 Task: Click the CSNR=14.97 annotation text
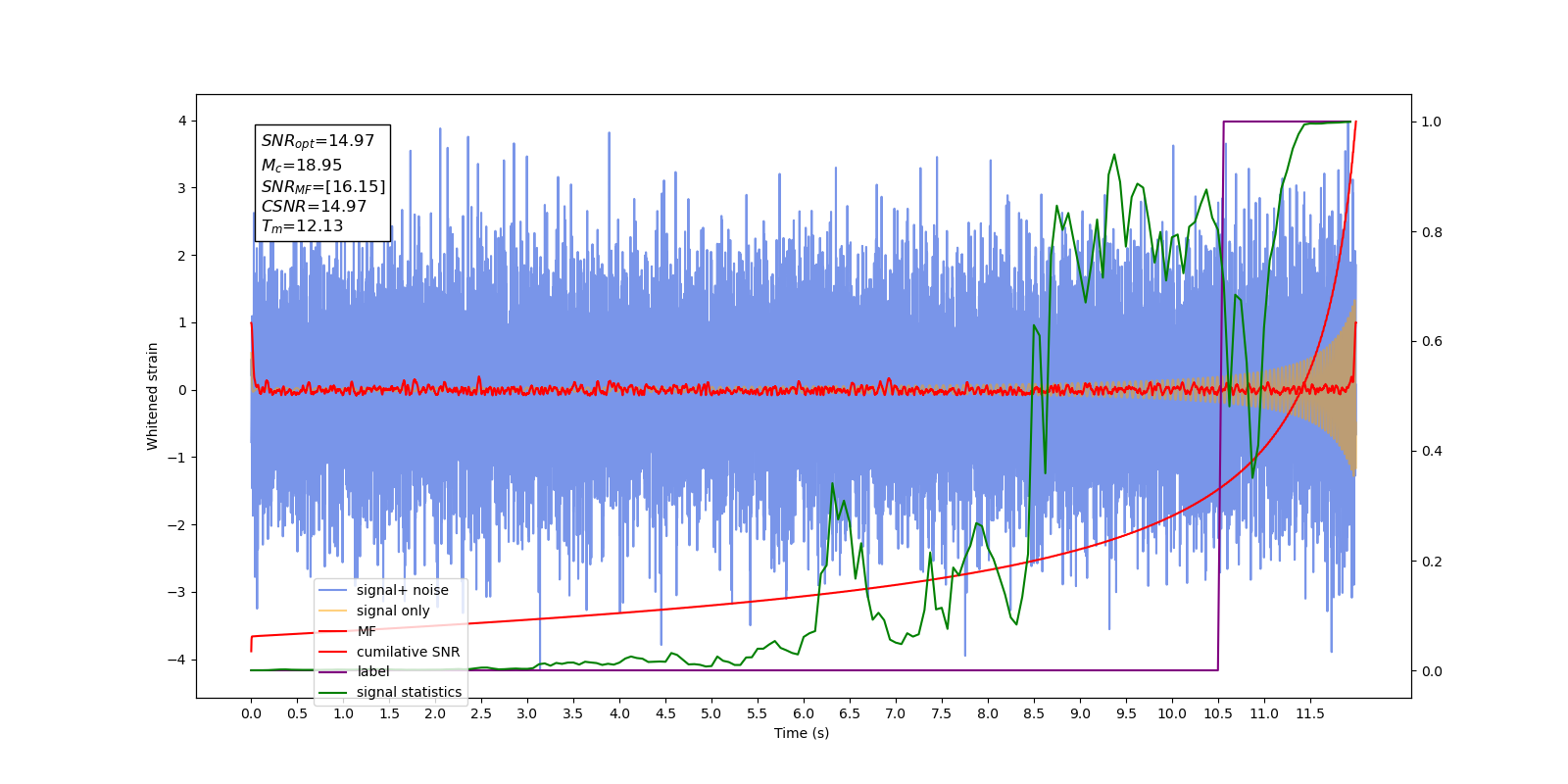pos(314,207)
